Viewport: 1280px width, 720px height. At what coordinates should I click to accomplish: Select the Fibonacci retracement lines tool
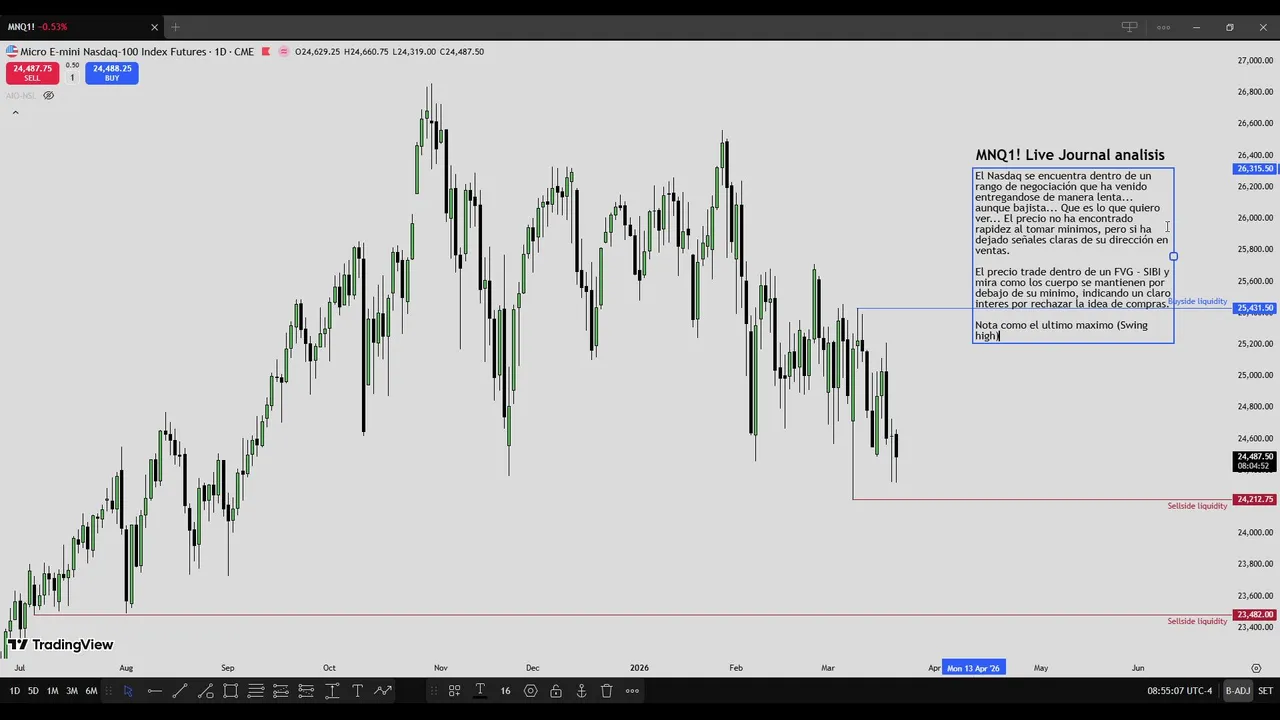point(256,691)
